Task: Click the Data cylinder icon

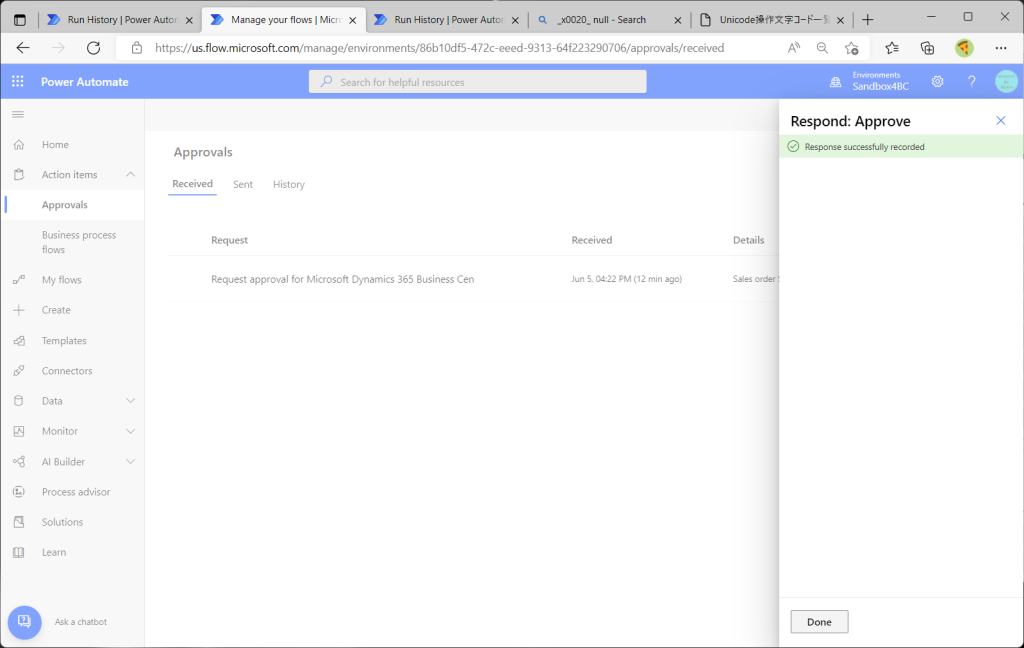Action: click(x=19, y=400)
